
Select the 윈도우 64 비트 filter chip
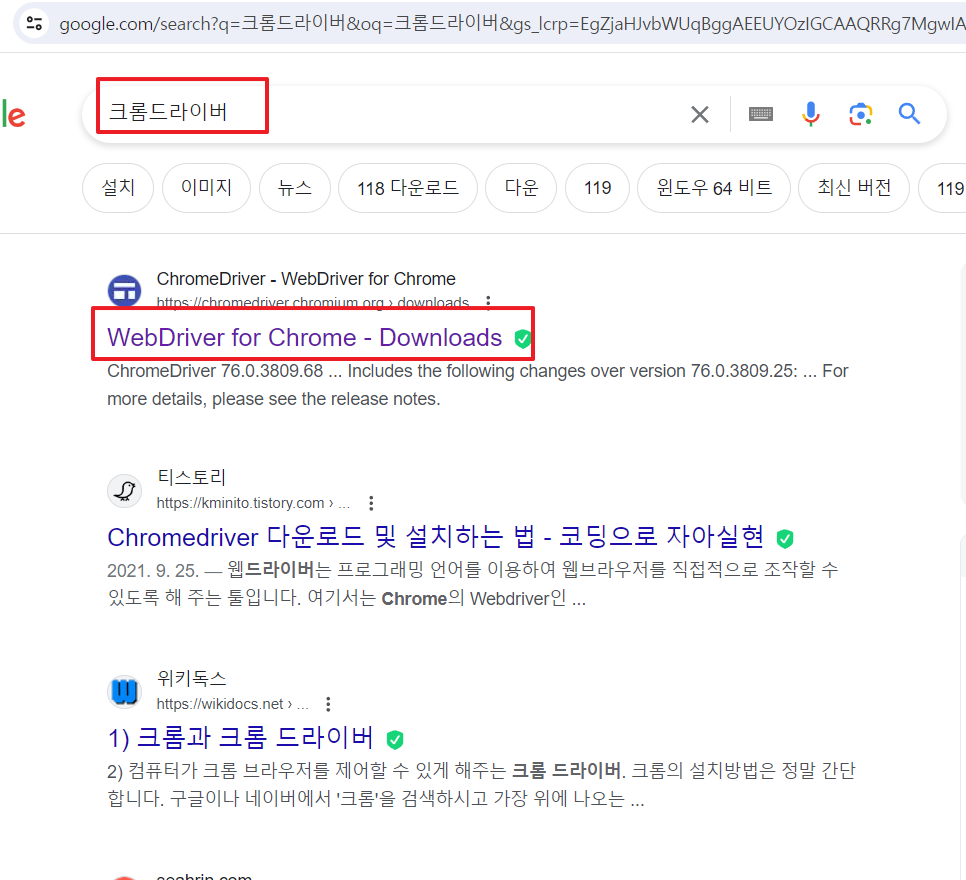pyautogui.click(x=714, y=188)
